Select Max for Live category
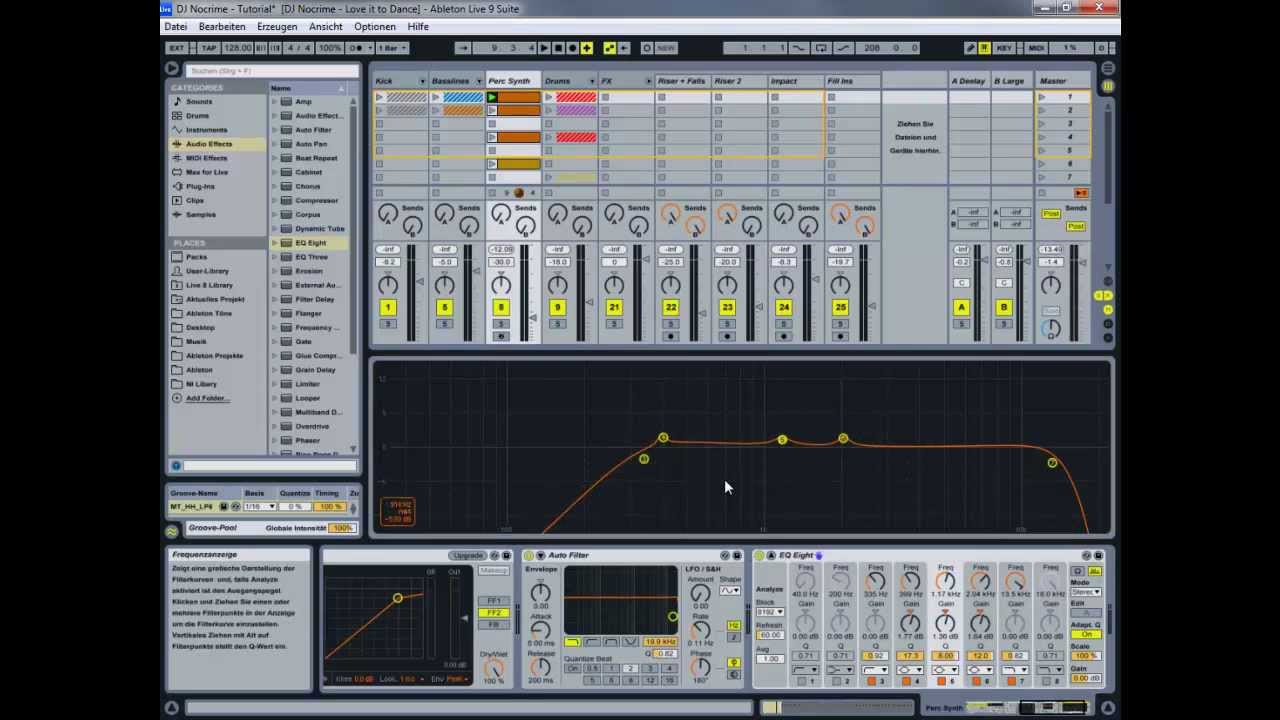 tap(206, 172)
